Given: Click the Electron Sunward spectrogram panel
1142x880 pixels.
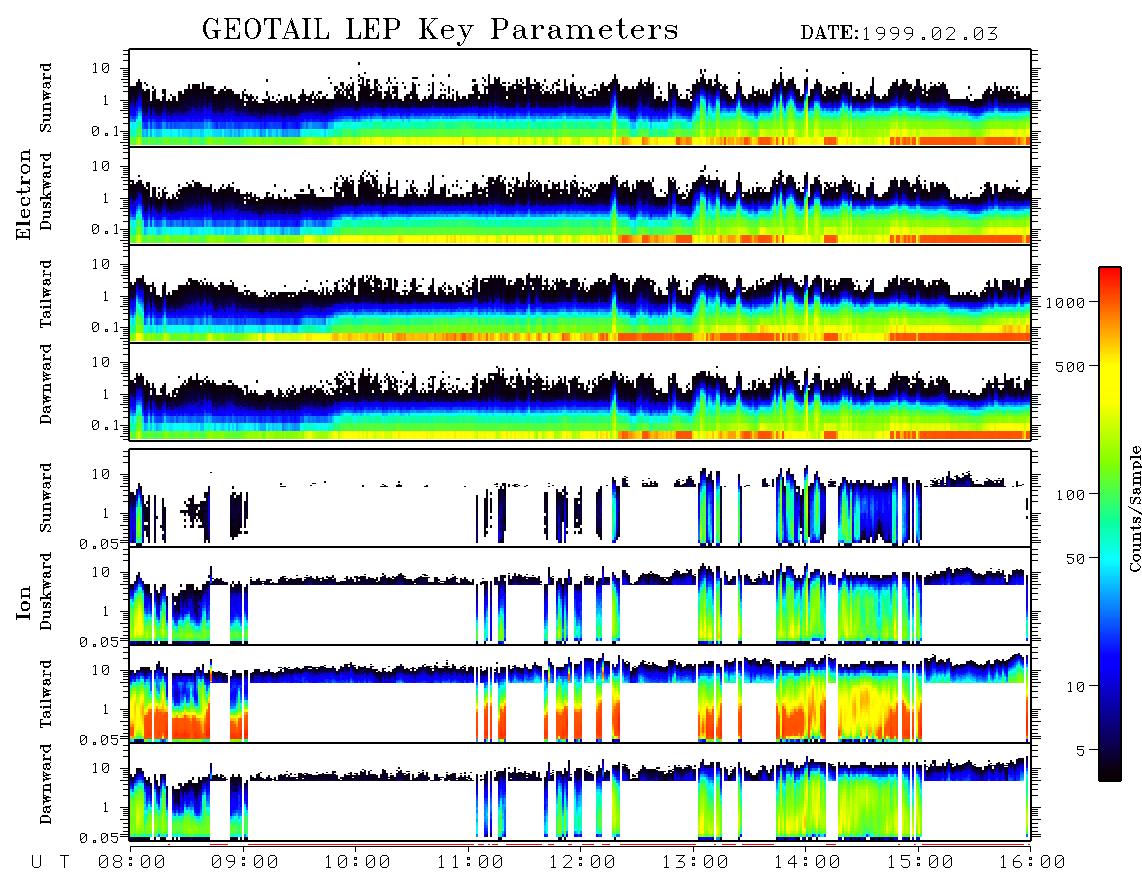Looking at the screenshot, I should pyautogui.click(x=580, y=98).
